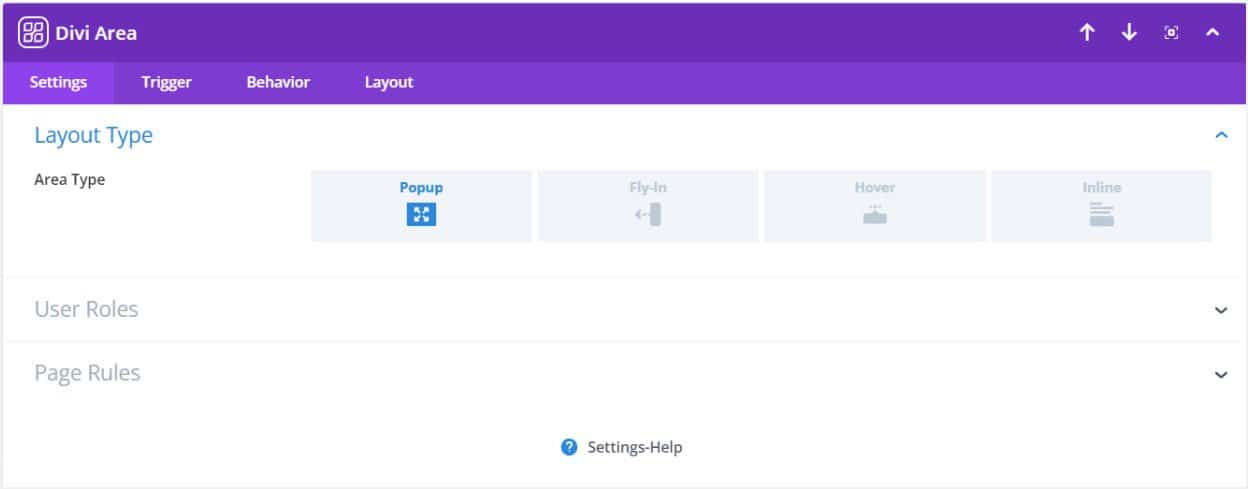1248x489 pixels.
Task: Click the Page Rules heading
Action: [x=87, y=373]
